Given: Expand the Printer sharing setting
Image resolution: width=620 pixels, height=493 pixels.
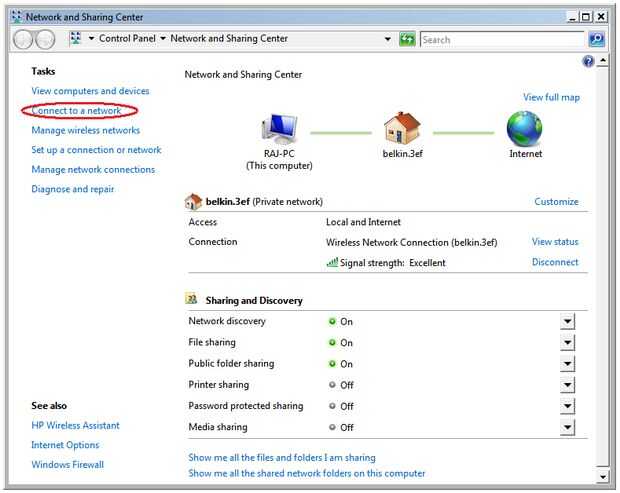Looking at the screenshot, I should click(567, 385).
